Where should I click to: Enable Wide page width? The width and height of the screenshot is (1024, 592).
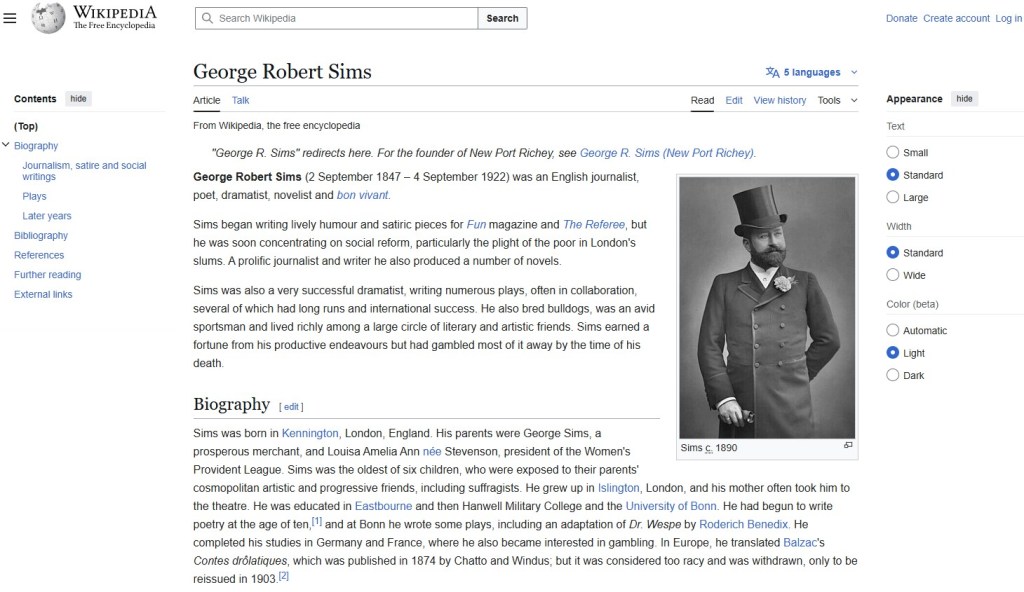893,275
